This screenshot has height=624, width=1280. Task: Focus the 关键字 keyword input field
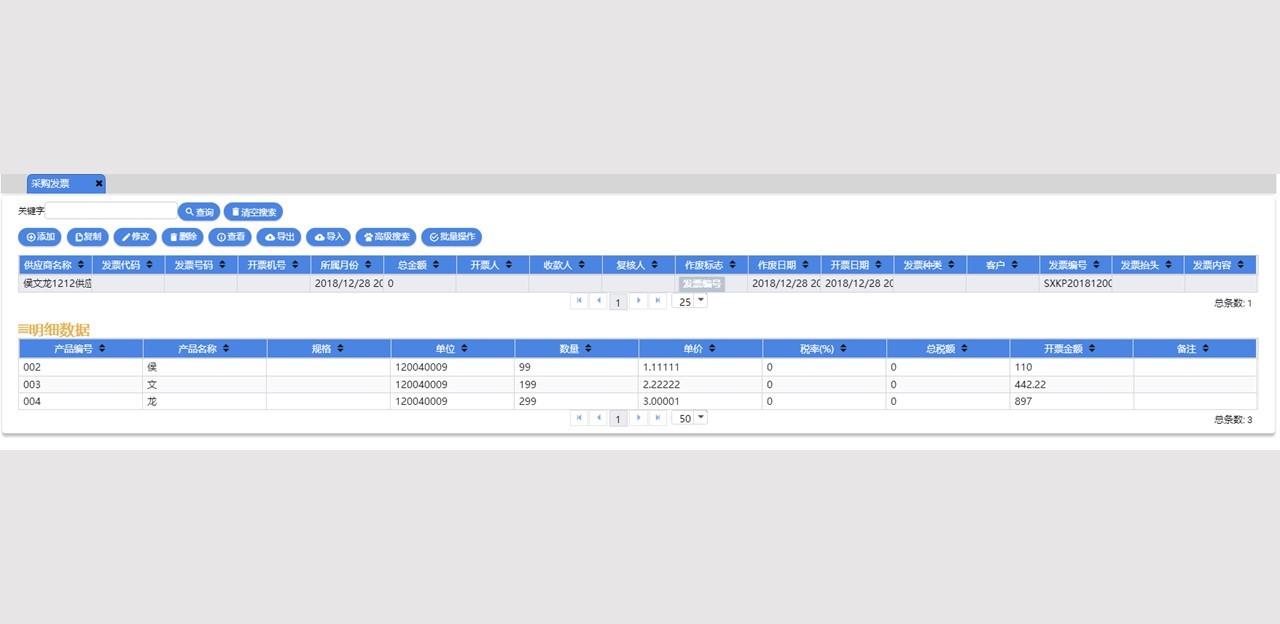coord(111,211)
